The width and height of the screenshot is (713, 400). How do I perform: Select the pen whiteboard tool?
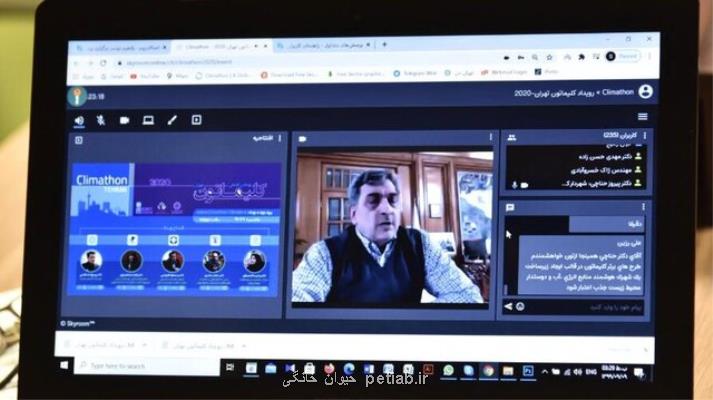click(172, 120)
